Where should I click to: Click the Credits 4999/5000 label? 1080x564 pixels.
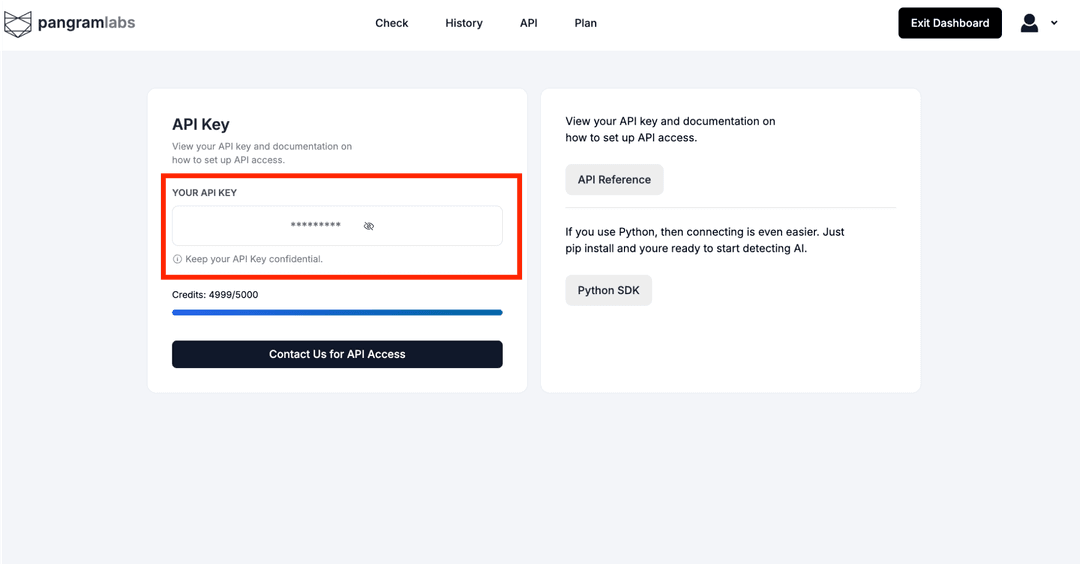pyautogui.click(x=215, y=295)
